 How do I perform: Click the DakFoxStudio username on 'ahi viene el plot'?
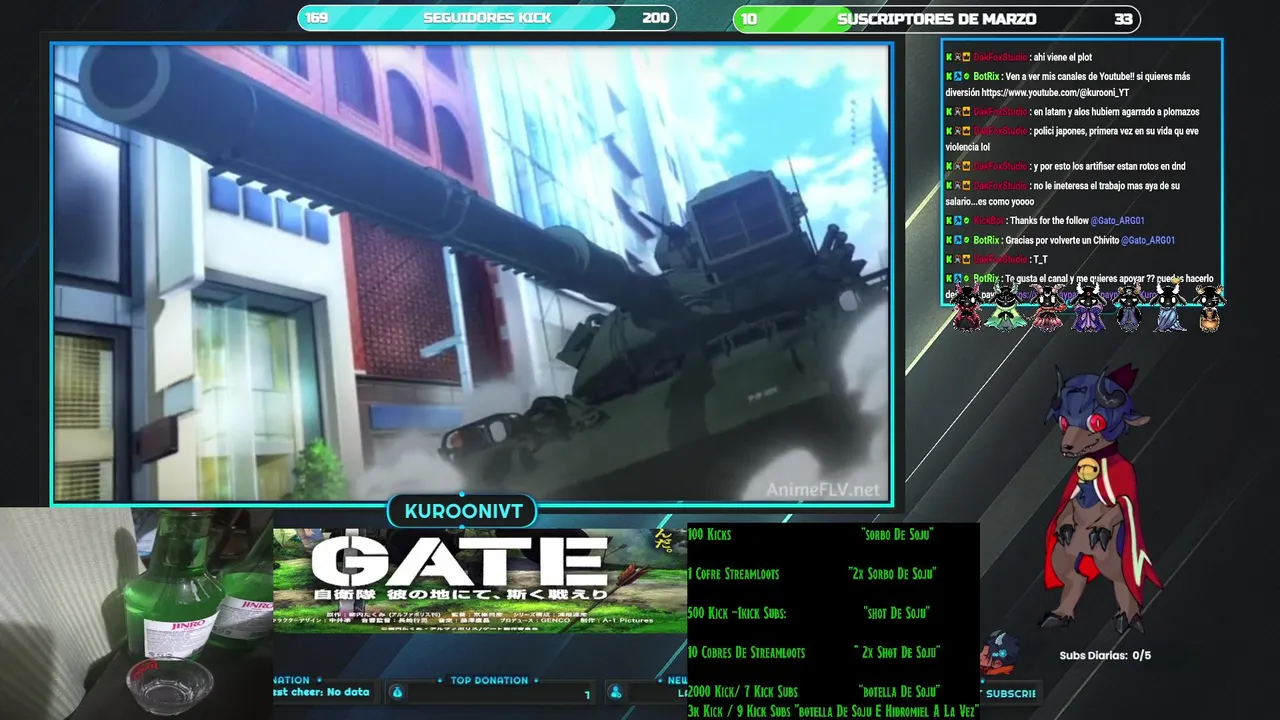[1000, 58]
